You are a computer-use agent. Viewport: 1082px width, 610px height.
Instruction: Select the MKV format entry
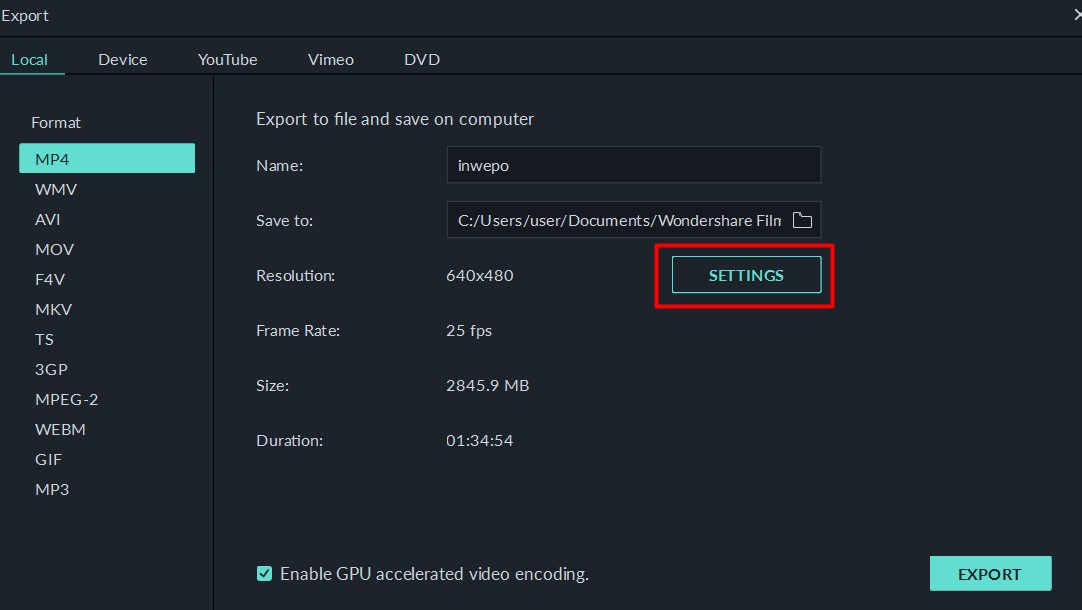tap(53, 309)
